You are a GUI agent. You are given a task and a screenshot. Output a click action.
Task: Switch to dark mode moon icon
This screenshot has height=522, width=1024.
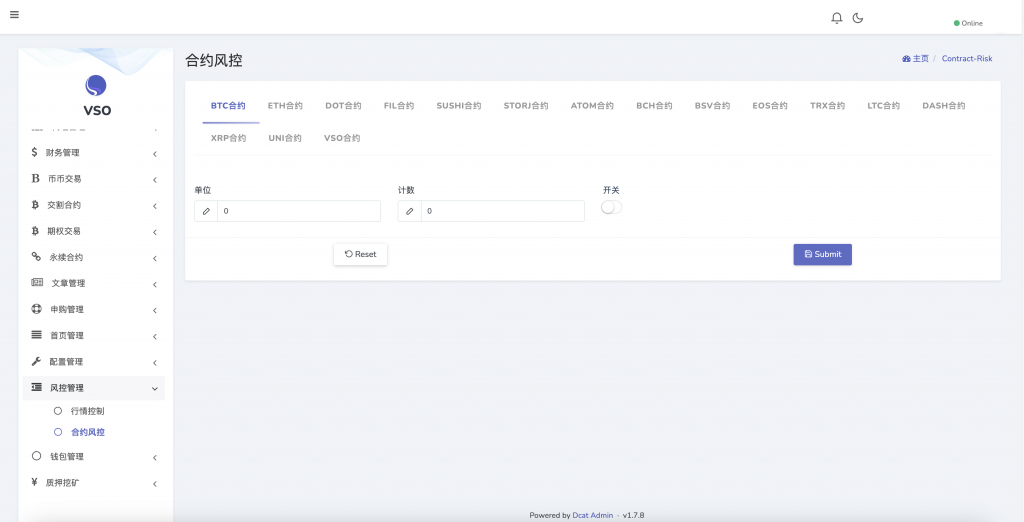pyautogui.click(x=858, y=18)
